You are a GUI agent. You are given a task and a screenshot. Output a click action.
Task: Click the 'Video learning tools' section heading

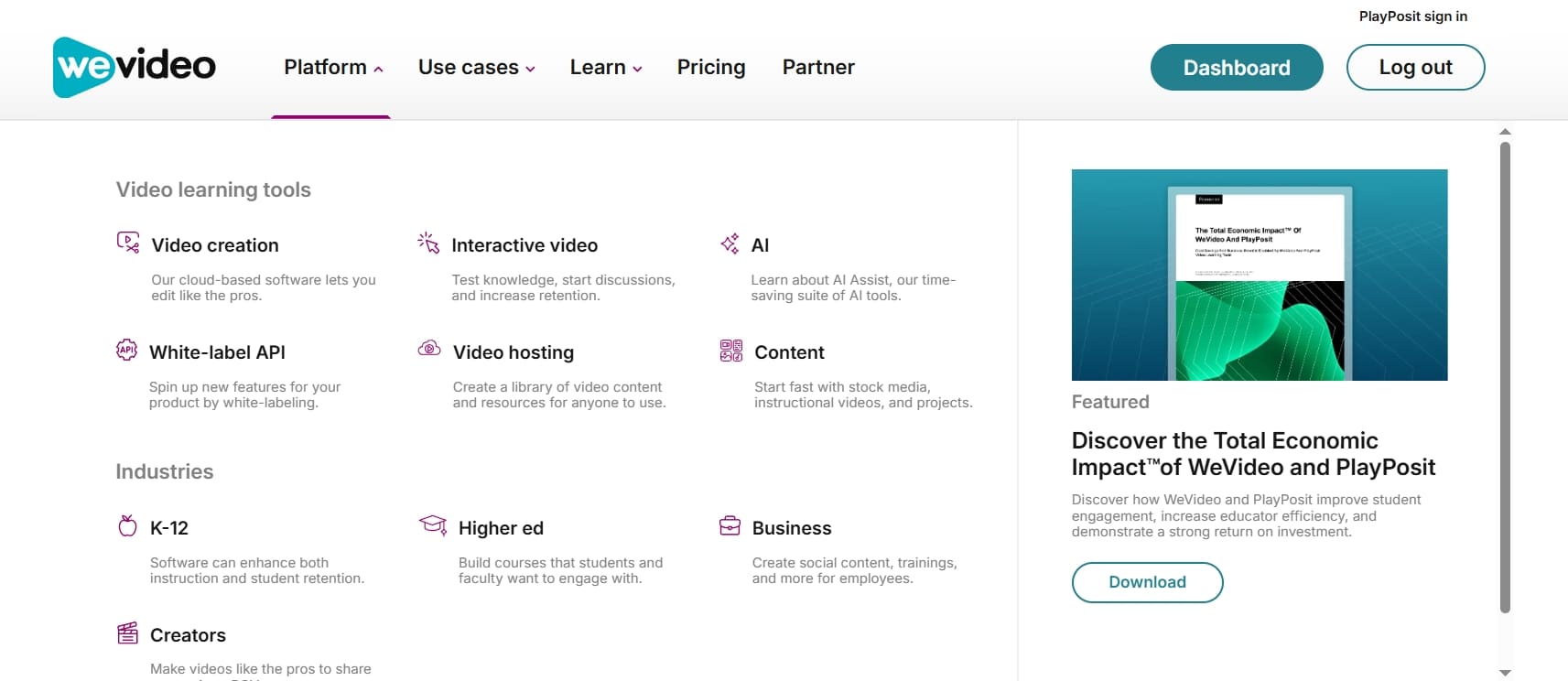point(213,189)
